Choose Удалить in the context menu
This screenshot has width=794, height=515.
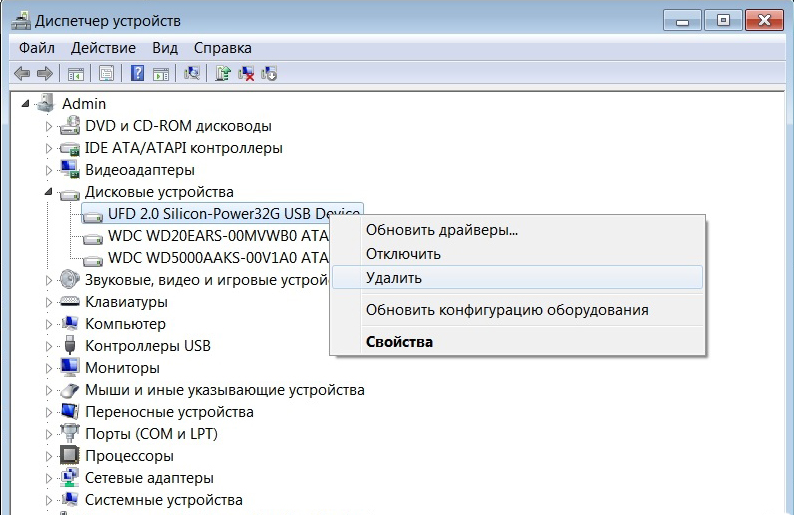pyautogui.click(x=518, y=278)
